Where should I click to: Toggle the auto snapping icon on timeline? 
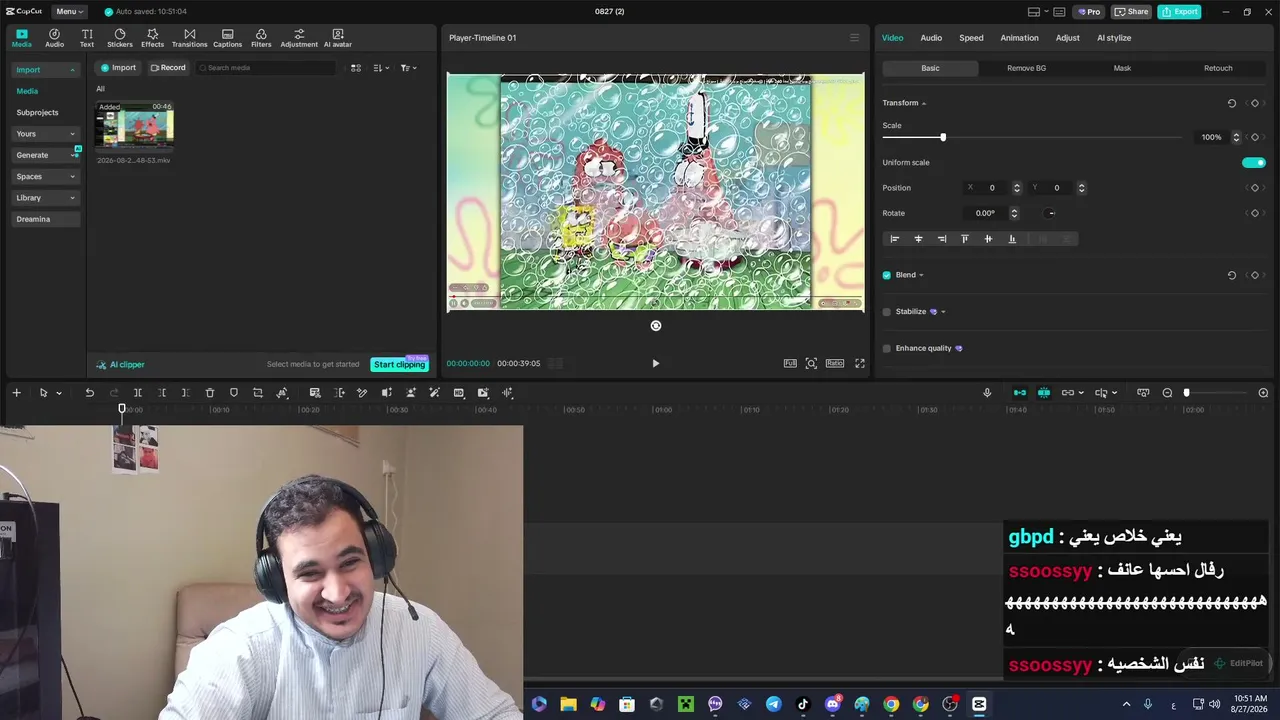coord(1043,393)
